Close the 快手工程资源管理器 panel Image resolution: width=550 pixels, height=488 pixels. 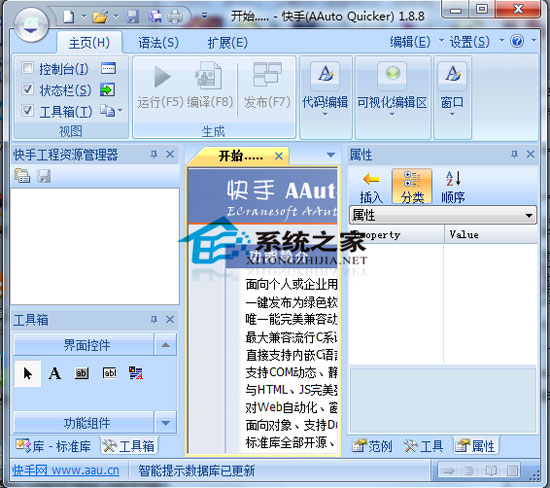tap(170, 154)
